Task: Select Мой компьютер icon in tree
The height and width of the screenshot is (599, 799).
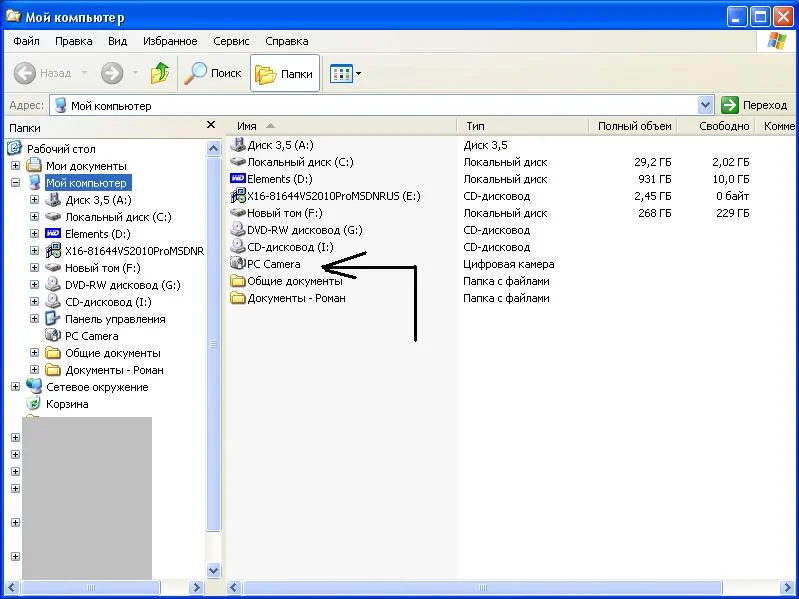Action: (x=34, y=182)
